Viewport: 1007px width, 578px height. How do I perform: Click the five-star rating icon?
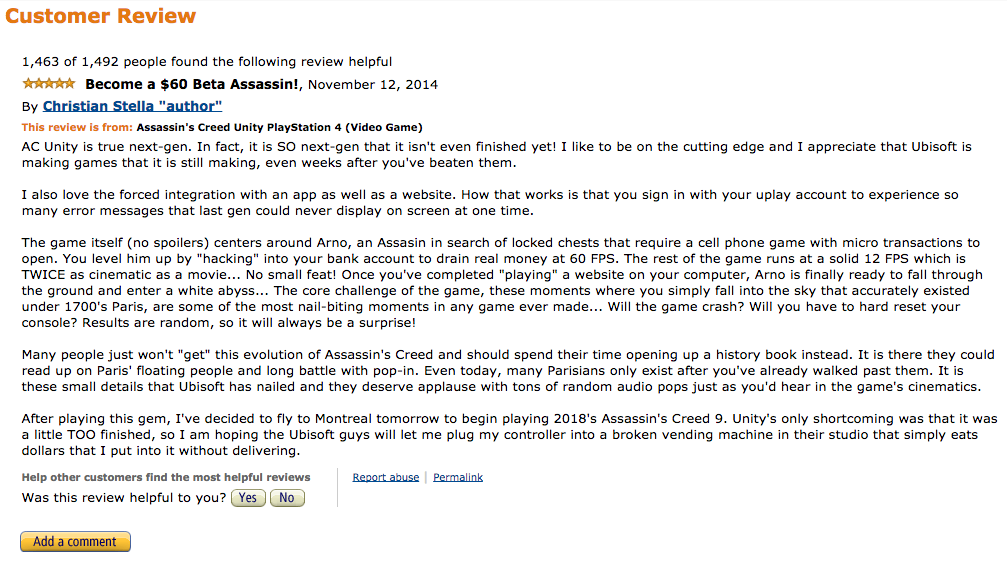(x=49, y=83)
